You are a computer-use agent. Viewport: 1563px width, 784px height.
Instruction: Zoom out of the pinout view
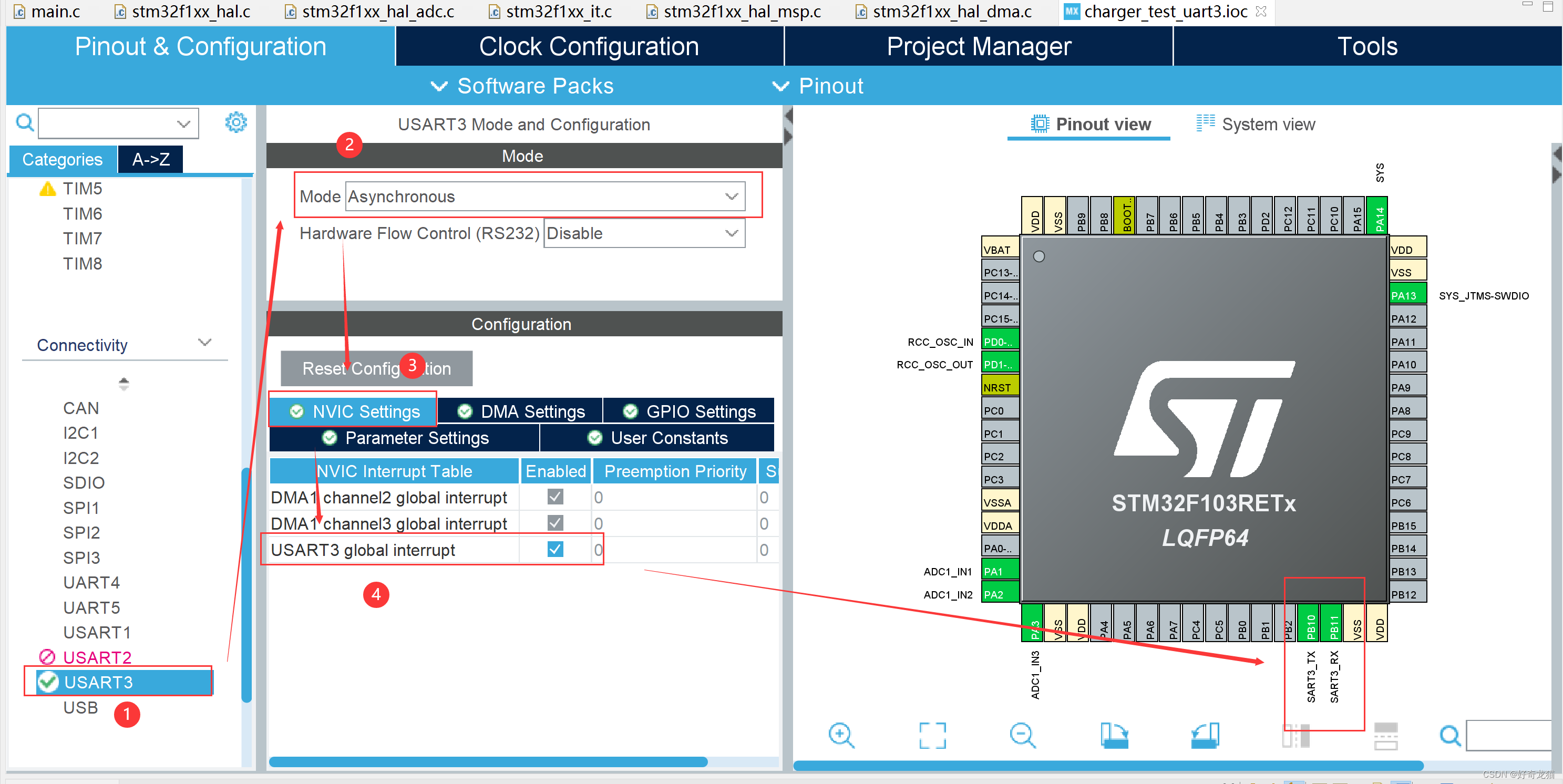click(x=1023, y=736)
